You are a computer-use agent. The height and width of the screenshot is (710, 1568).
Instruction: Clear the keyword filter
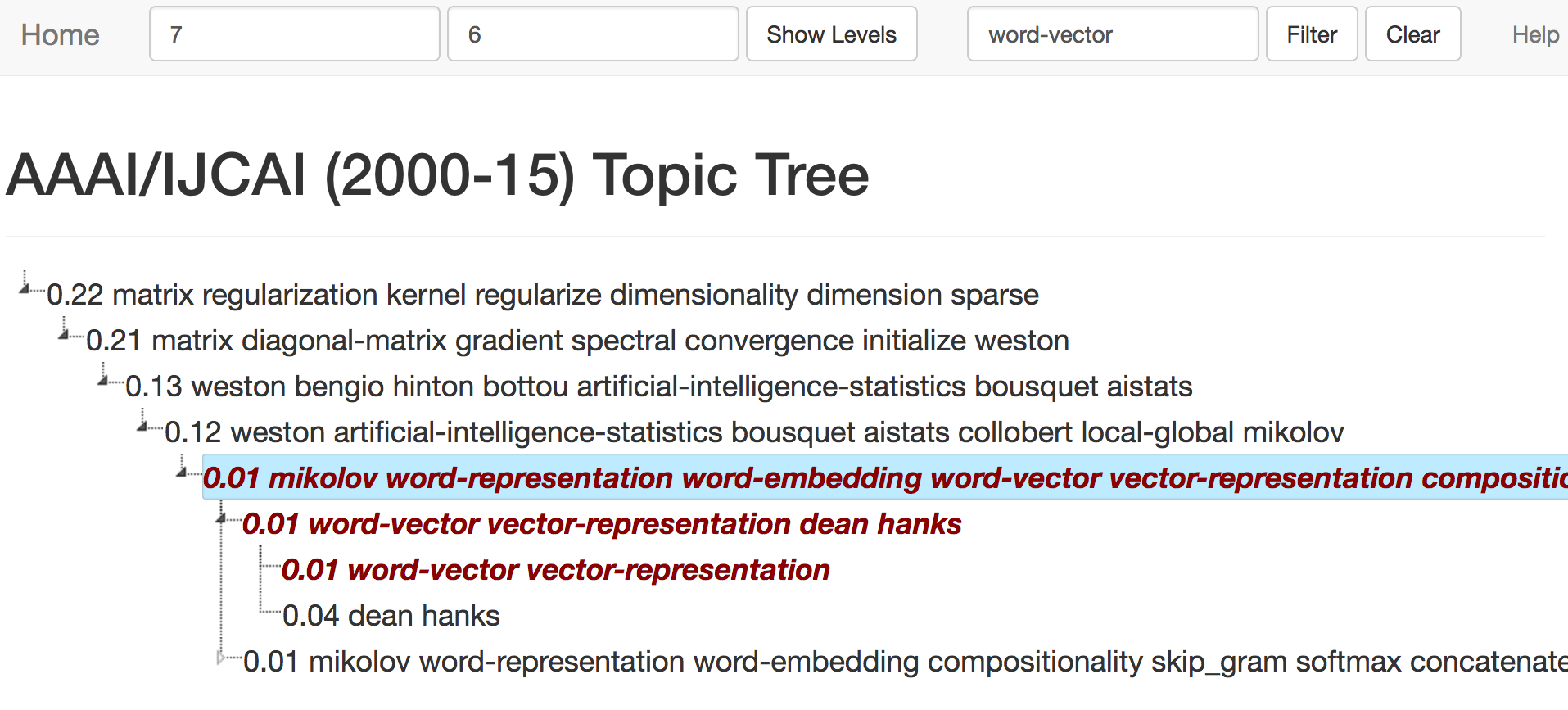(1412, 34)
